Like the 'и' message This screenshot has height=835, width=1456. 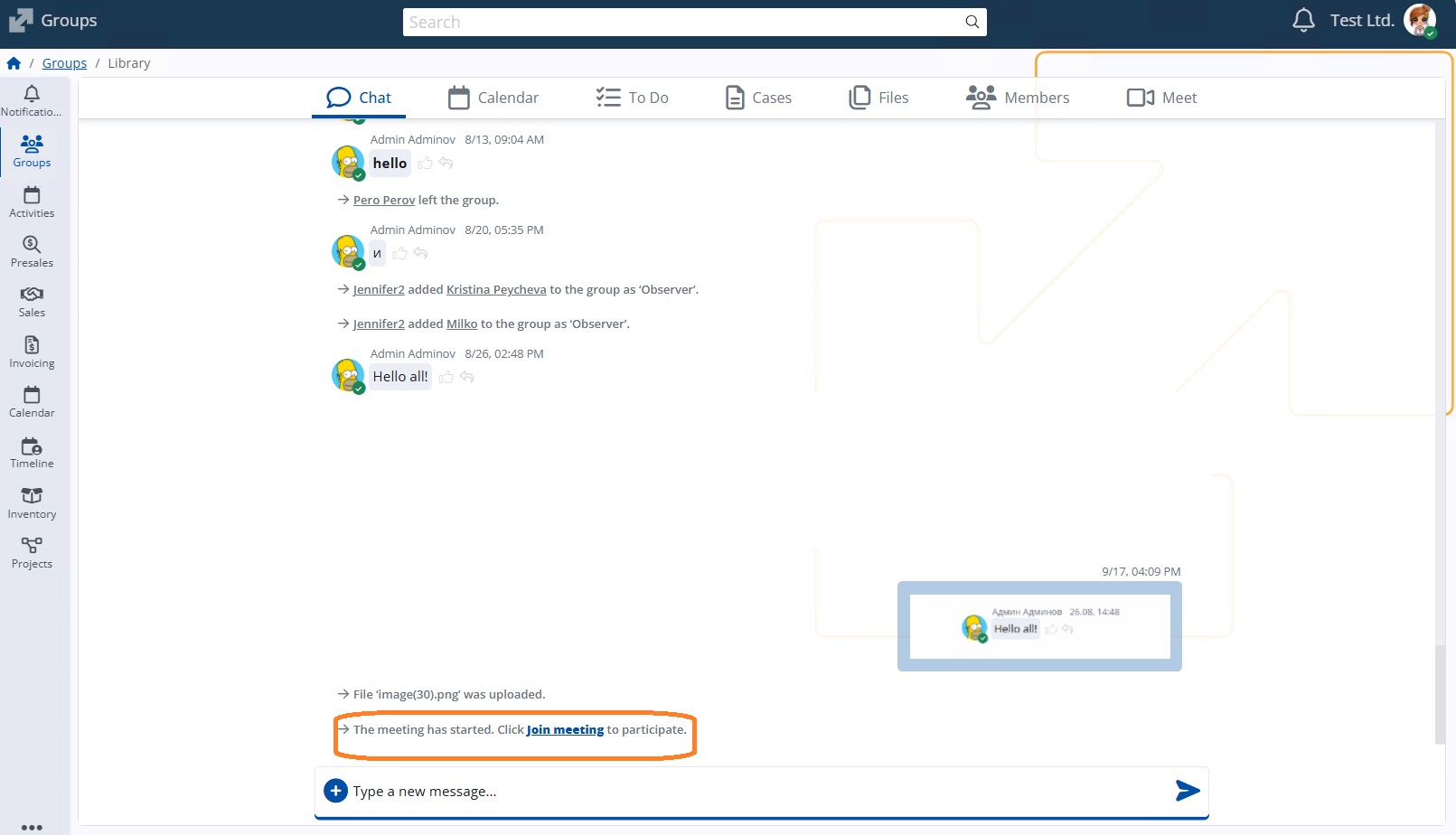[399, 254]
